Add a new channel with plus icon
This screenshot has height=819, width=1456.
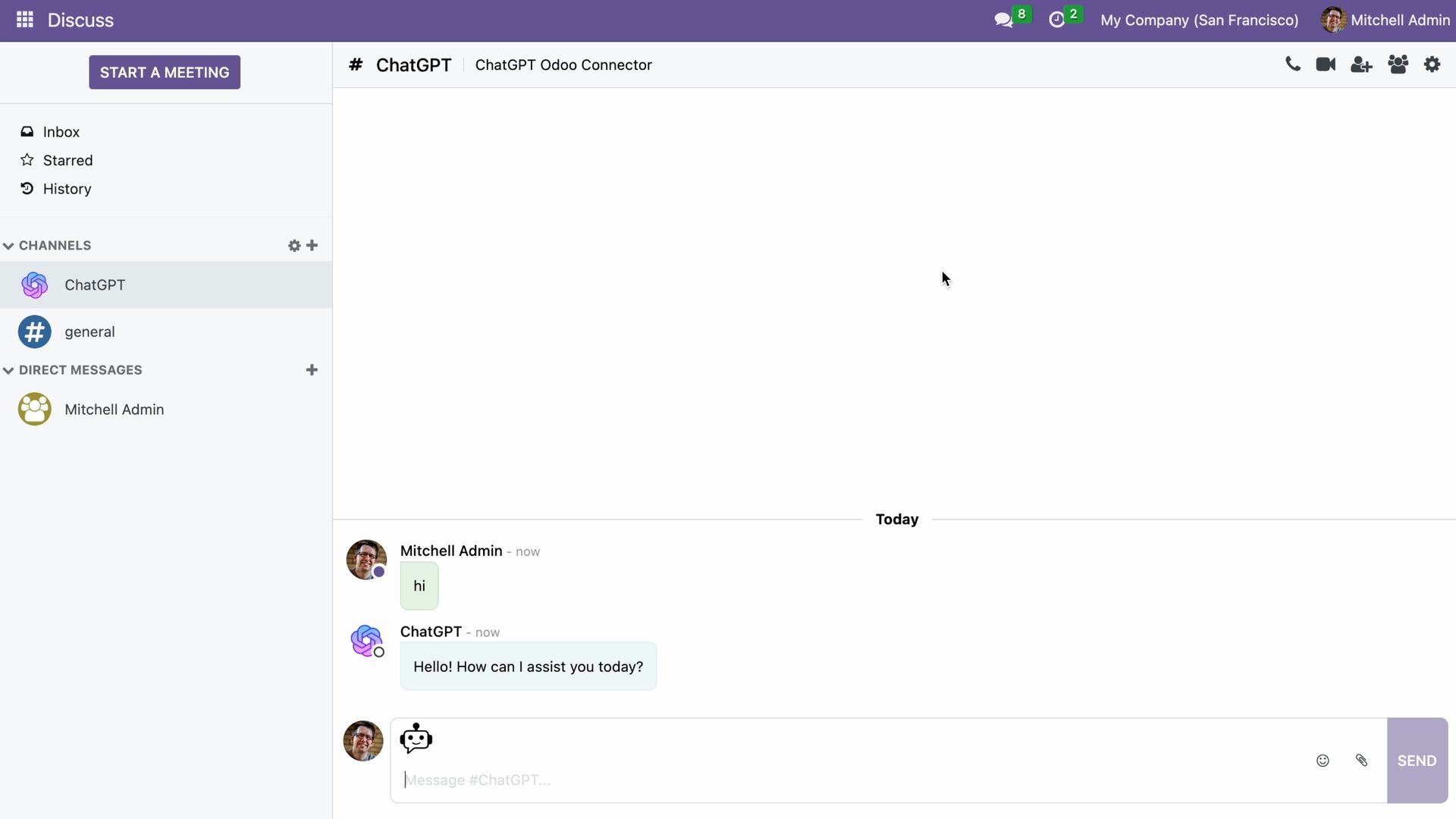[312, 245]
